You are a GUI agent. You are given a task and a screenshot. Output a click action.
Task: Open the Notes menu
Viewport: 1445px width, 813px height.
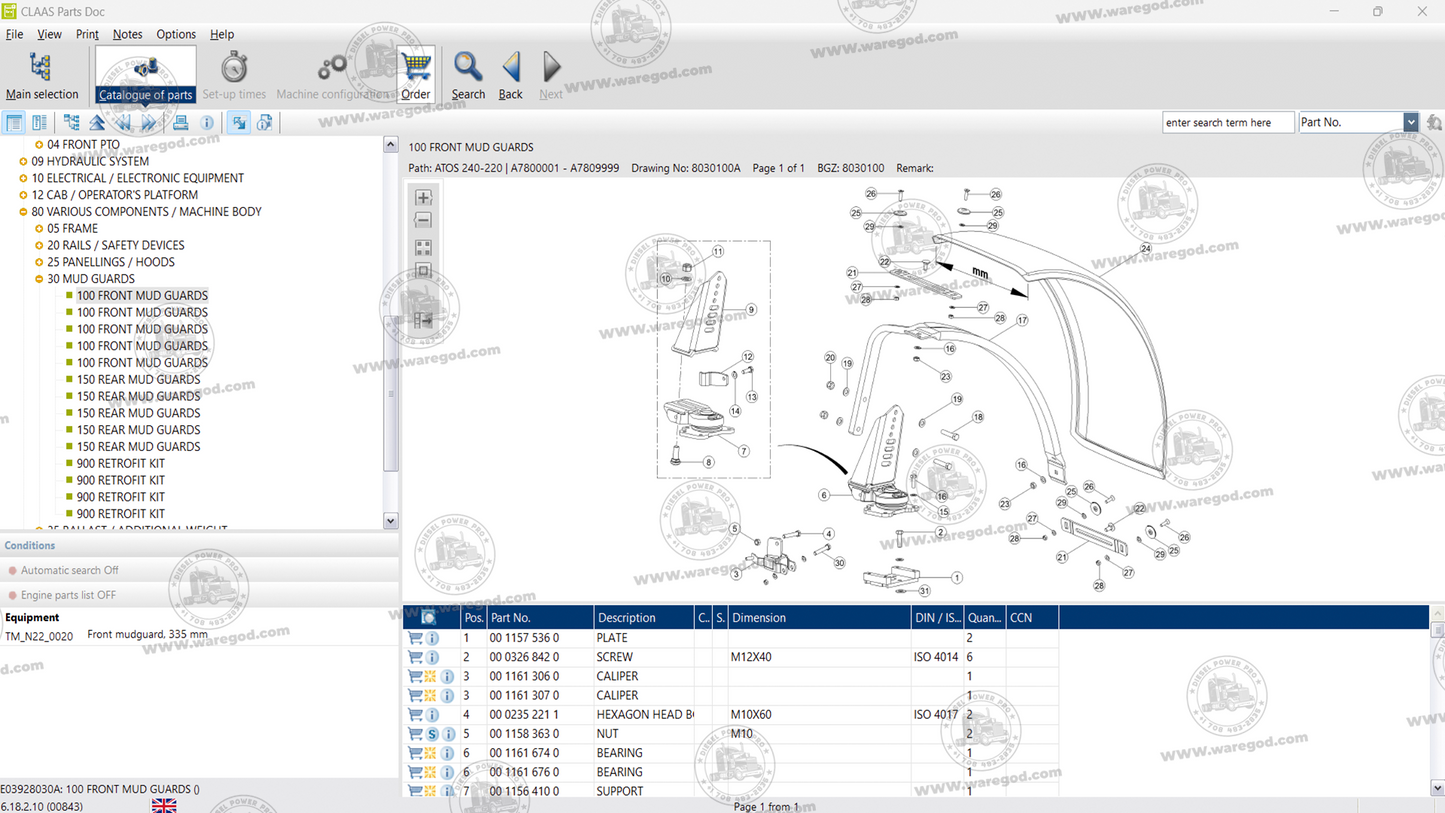127,34
